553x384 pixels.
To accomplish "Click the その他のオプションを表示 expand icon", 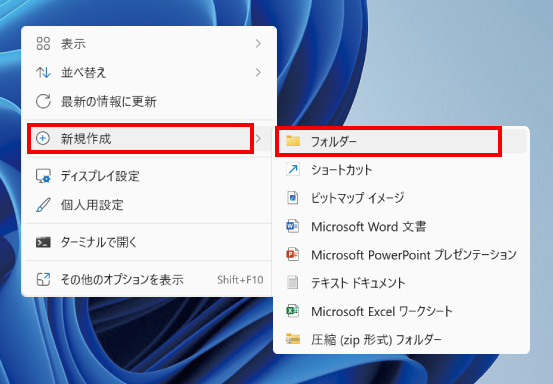I will coord(43,280).
